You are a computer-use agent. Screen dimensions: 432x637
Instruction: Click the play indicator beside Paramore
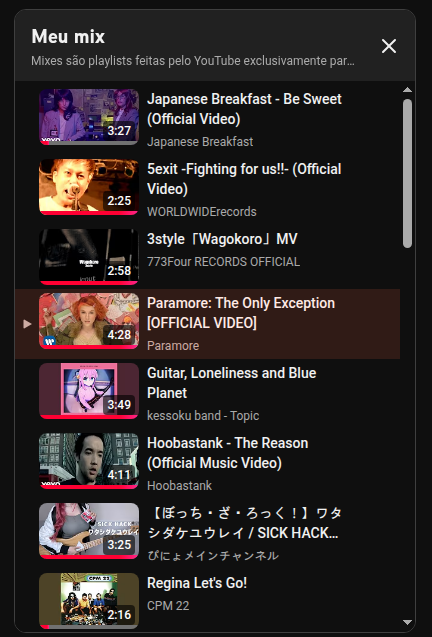[x=27, y=324]
